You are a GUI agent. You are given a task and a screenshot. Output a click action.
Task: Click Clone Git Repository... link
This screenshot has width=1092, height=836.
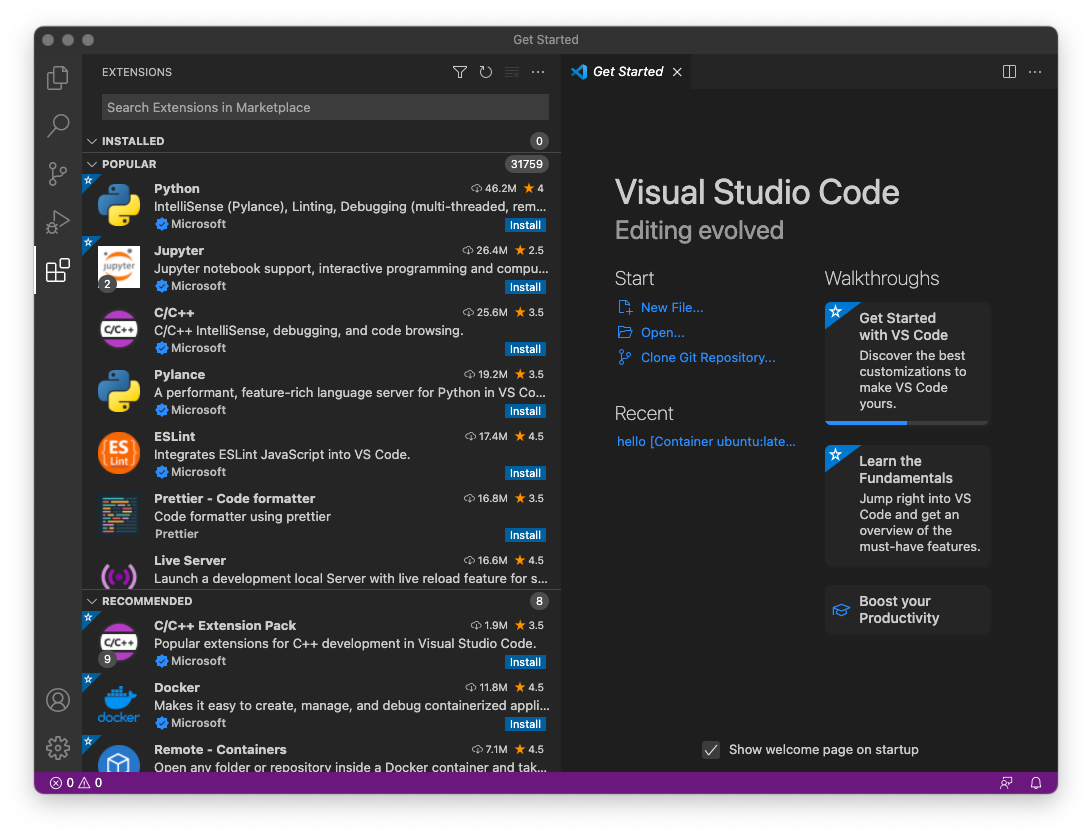[708, 357]
